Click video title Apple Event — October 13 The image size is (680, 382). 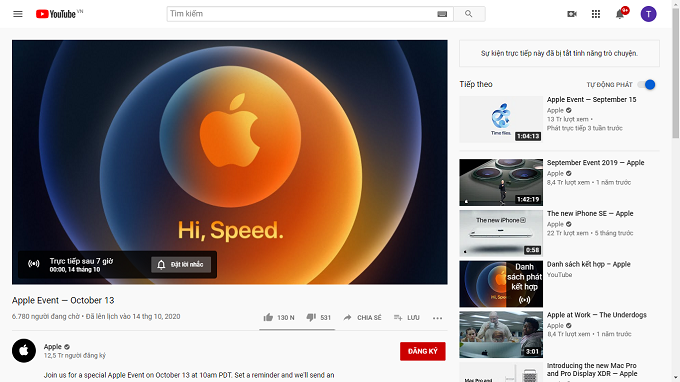pos(63,300)
